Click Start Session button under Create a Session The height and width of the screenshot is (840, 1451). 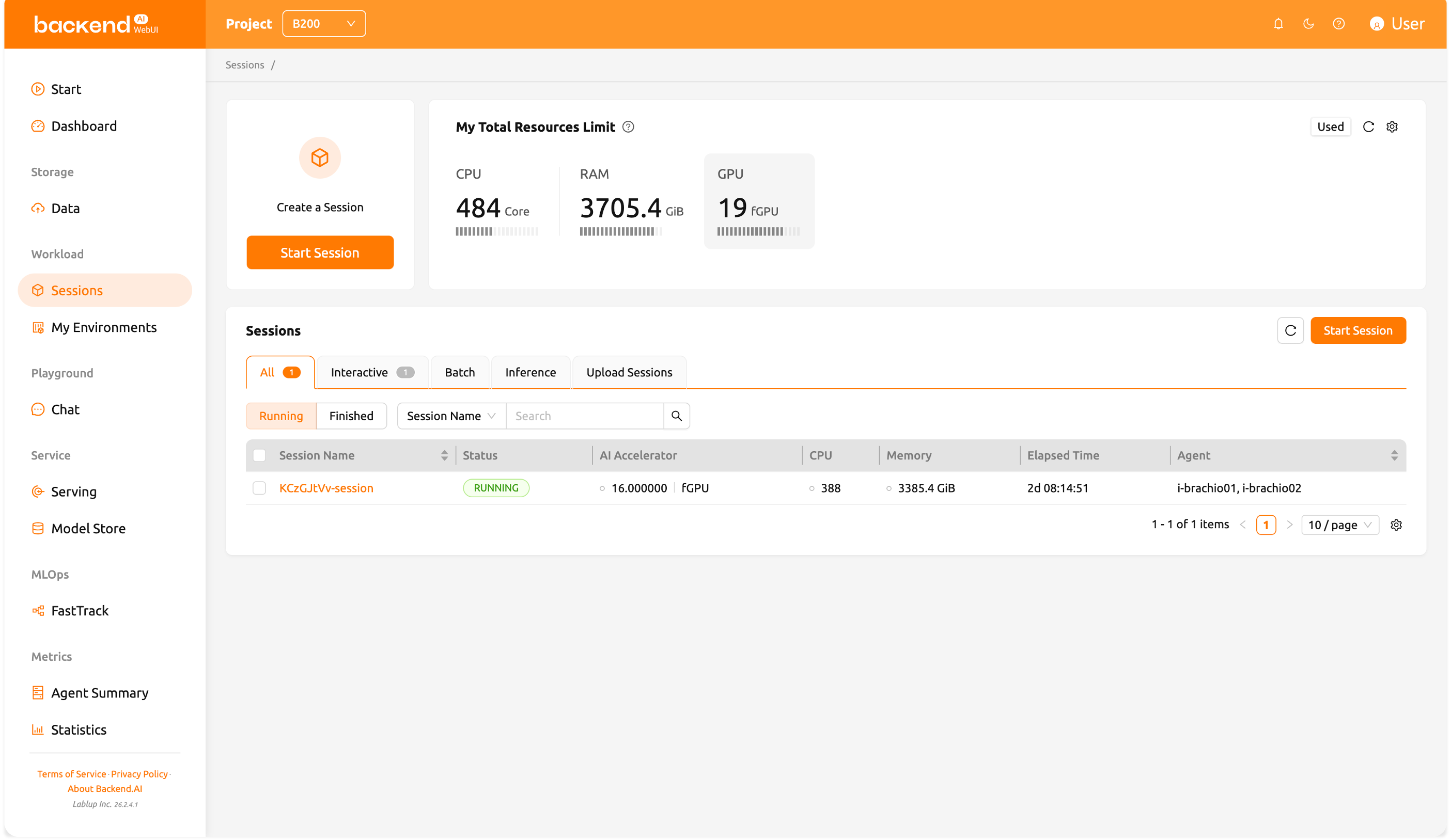coord(320,252)
